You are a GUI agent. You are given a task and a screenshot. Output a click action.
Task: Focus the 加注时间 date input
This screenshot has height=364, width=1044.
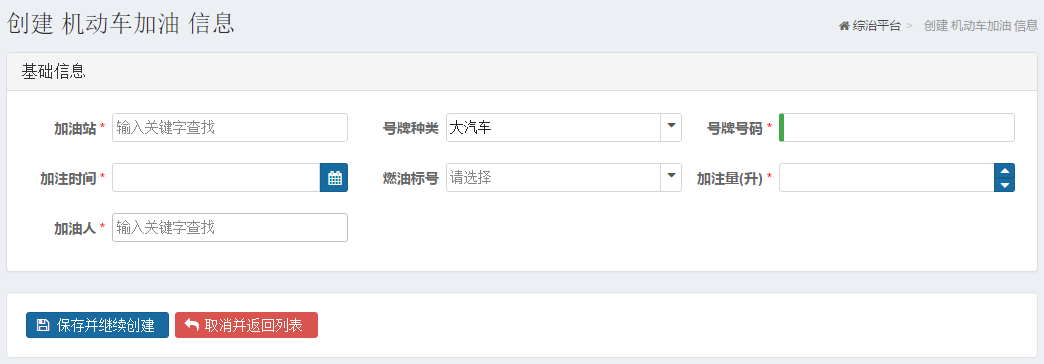click(x=216, y=178)
